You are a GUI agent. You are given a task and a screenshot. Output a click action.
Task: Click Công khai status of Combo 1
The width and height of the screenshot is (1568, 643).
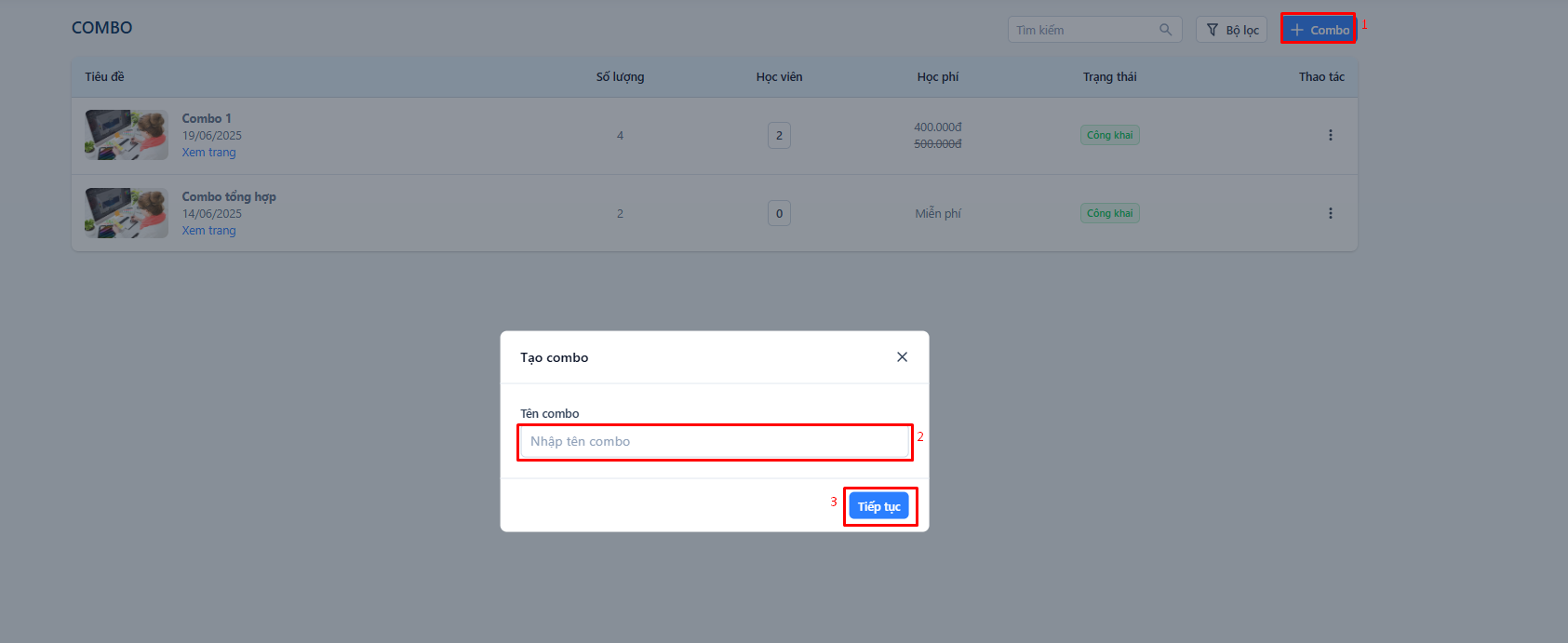1110,135
